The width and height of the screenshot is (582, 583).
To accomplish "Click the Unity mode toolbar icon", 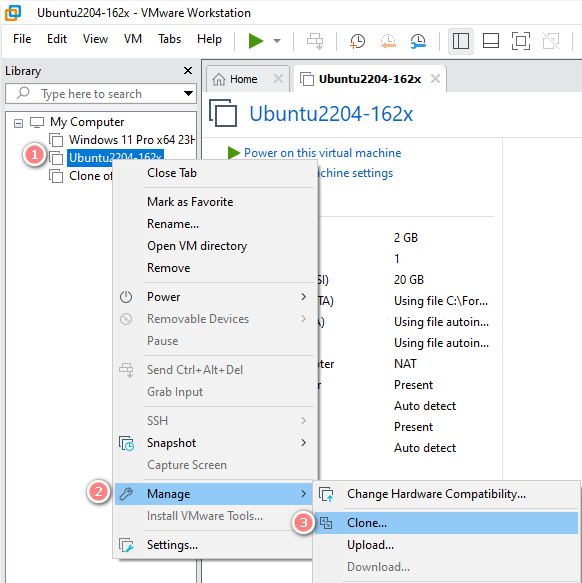I will 551,41.
